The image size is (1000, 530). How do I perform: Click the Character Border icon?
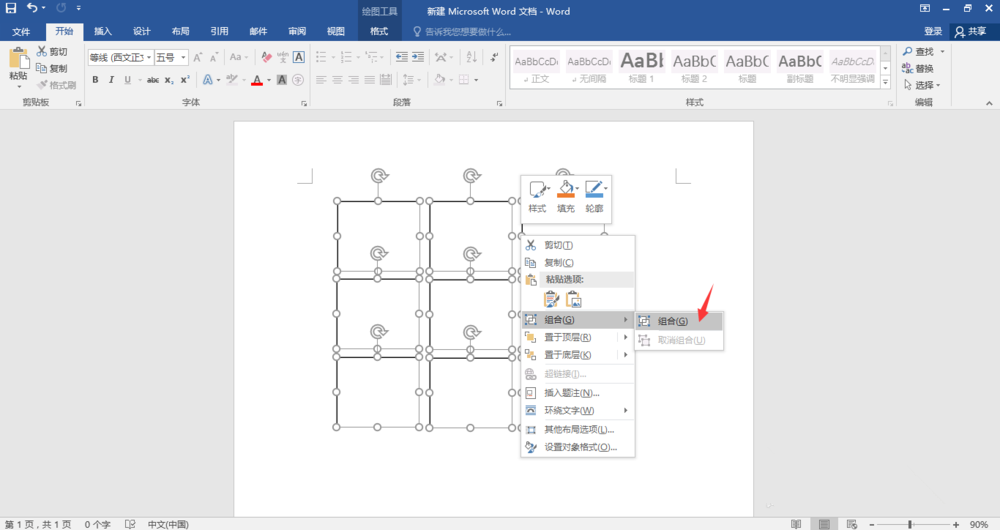[x=298, y=57]
